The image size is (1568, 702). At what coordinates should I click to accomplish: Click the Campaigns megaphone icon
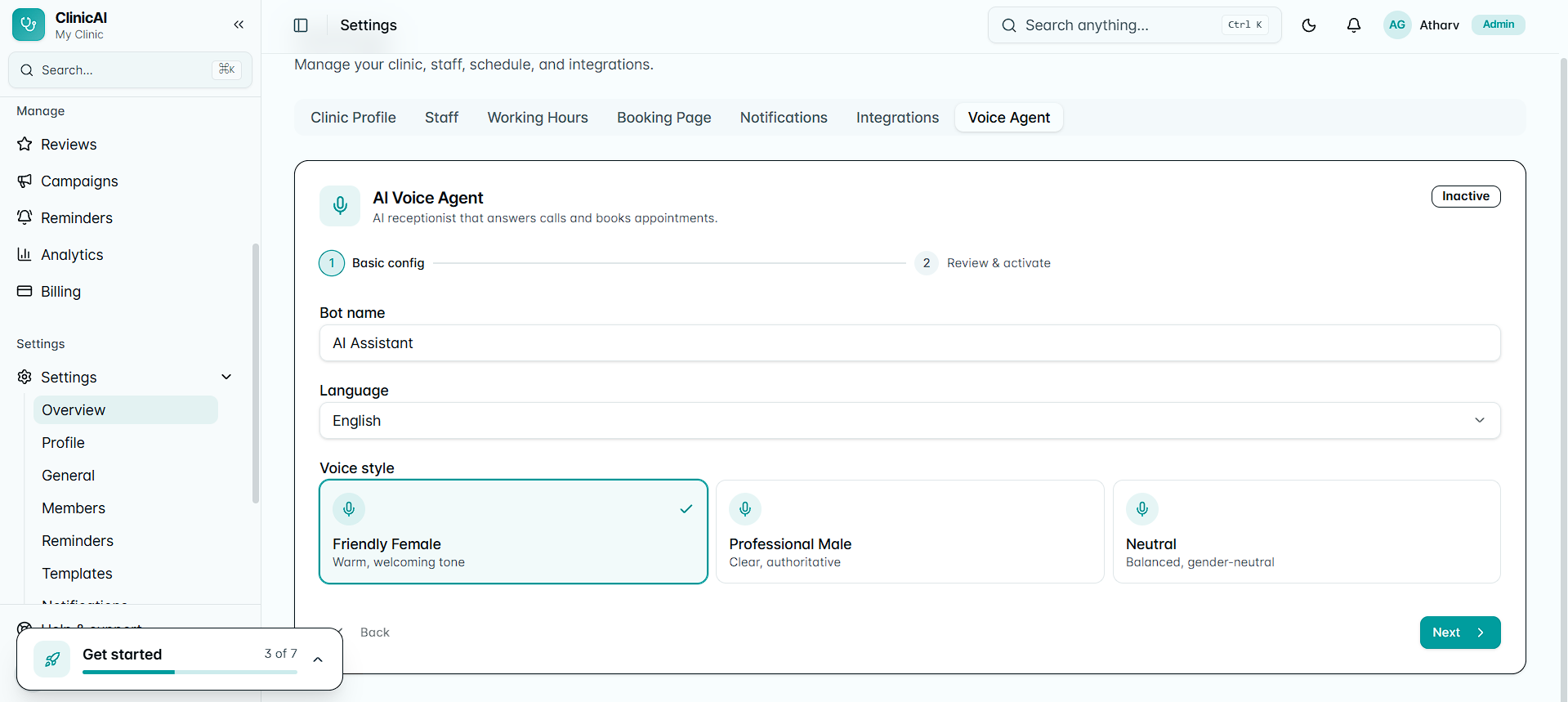25,181
